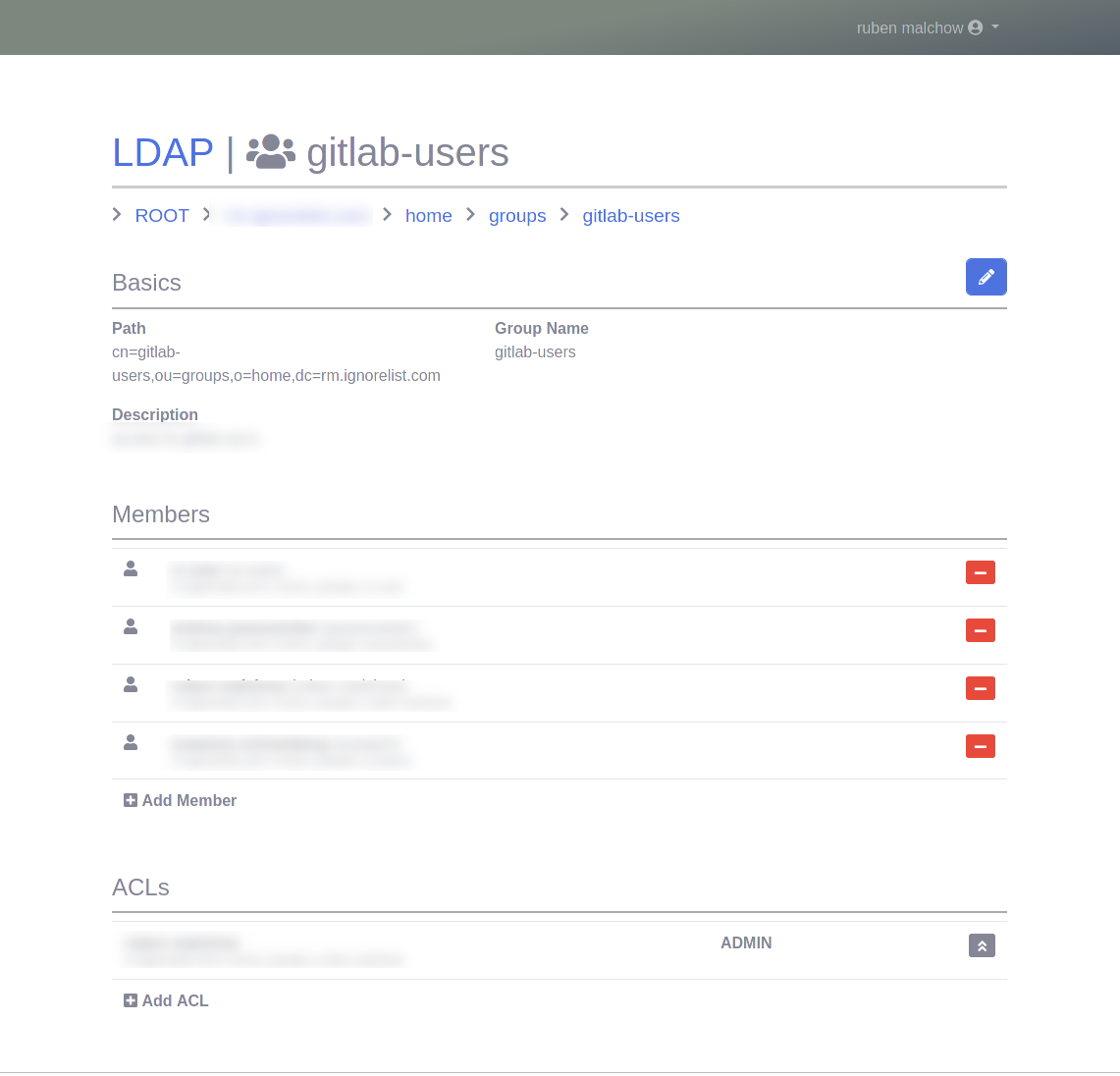This screenshot has height=1076, width=1120.
Task: Click the Add ACL plus icon
Action: click(x=130, y=1000)
